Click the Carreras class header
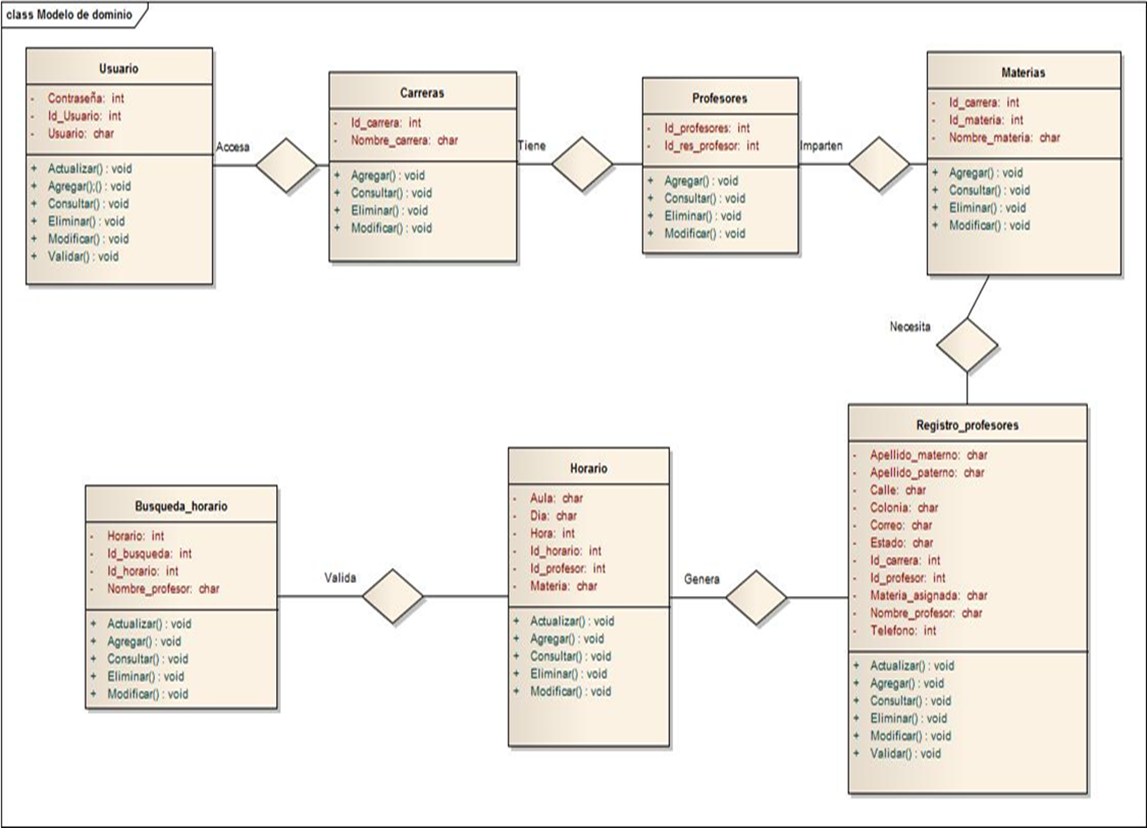 423,93
